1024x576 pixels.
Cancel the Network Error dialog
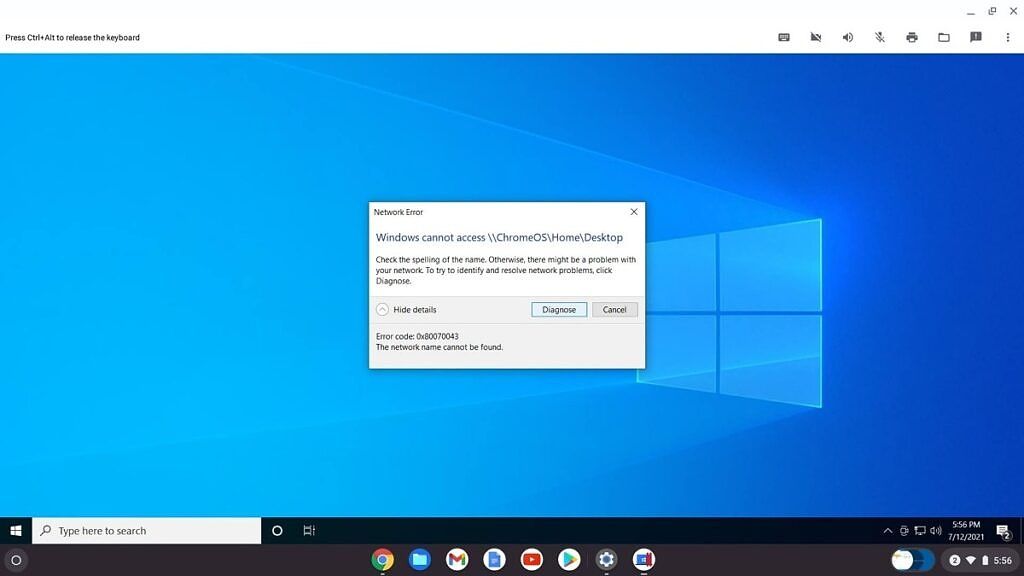tap(614, 309)
